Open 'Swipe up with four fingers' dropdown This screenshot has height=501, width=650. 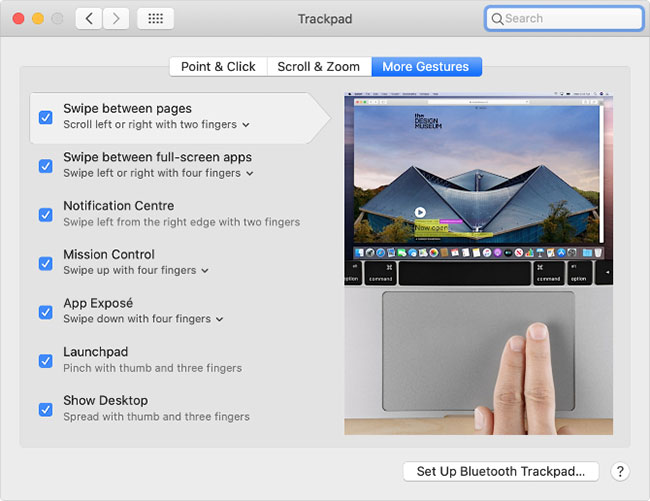point(136,271)
